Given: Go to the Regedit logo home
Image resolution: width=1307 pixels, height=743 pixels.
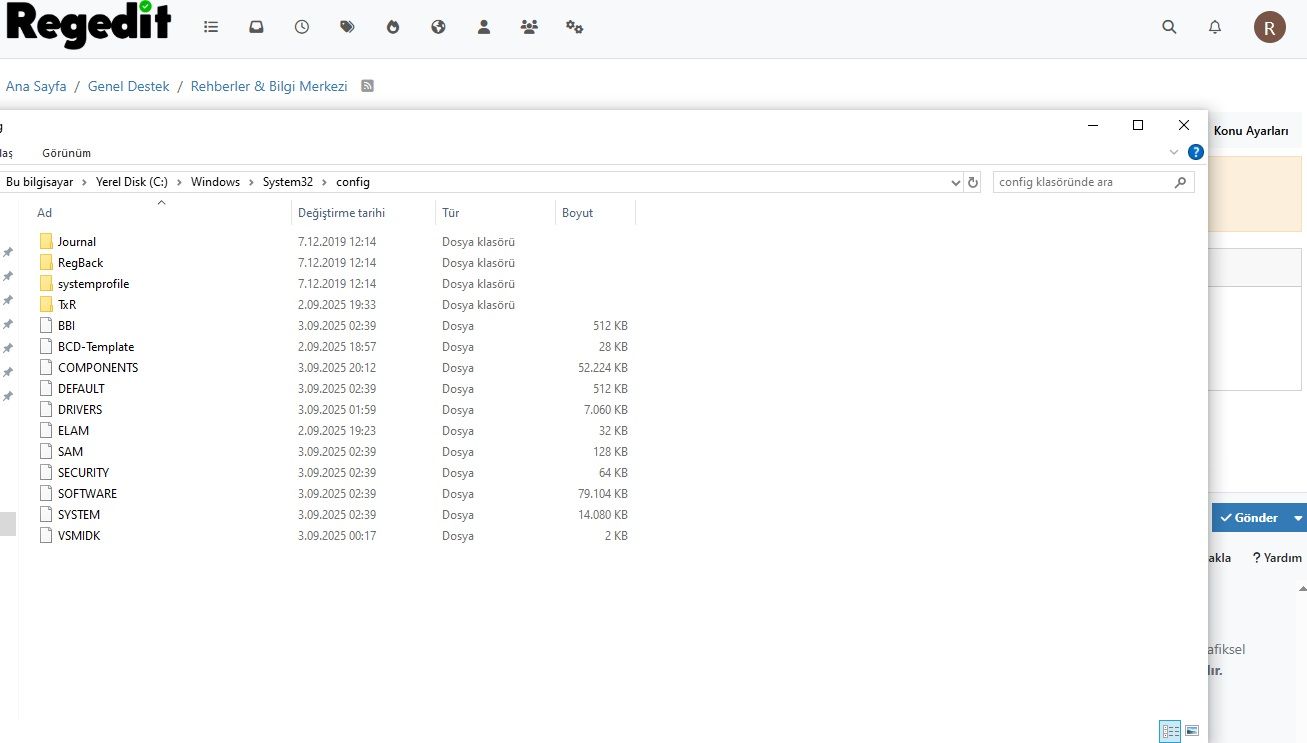Looking at the screenshot, I should pyautogui.click(x=88, y=26).
